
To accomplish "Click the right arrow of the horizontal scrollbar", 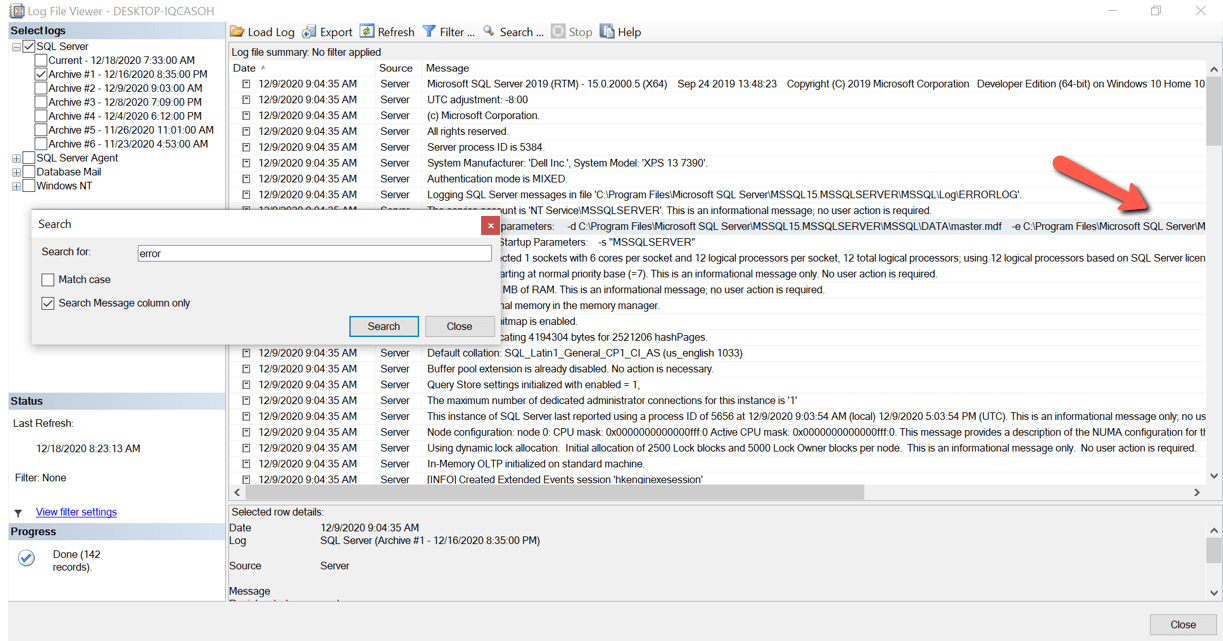I will click(1197, 493).
